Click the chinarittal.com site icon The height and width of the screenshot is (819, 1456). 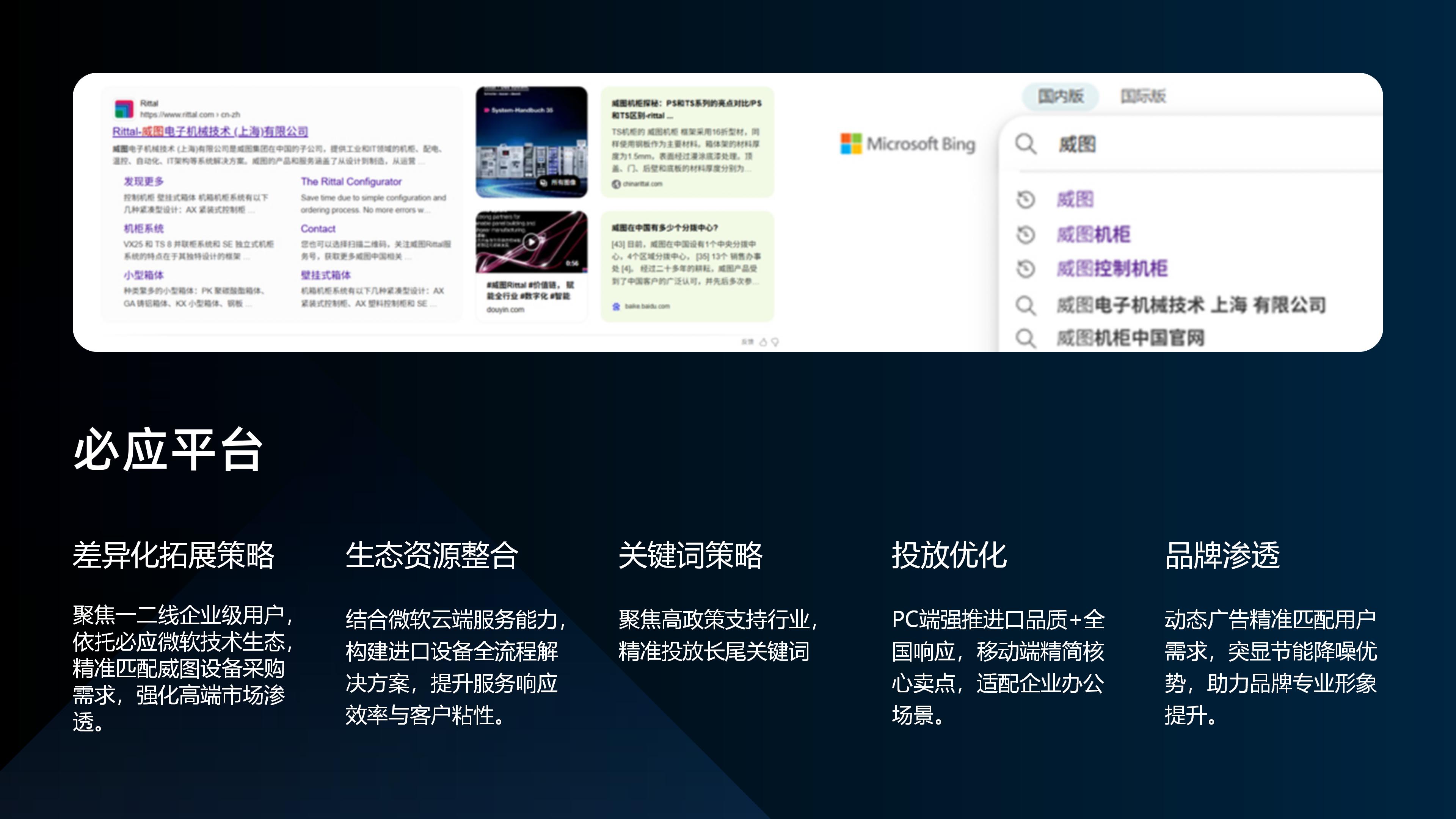tap(616, 184)
